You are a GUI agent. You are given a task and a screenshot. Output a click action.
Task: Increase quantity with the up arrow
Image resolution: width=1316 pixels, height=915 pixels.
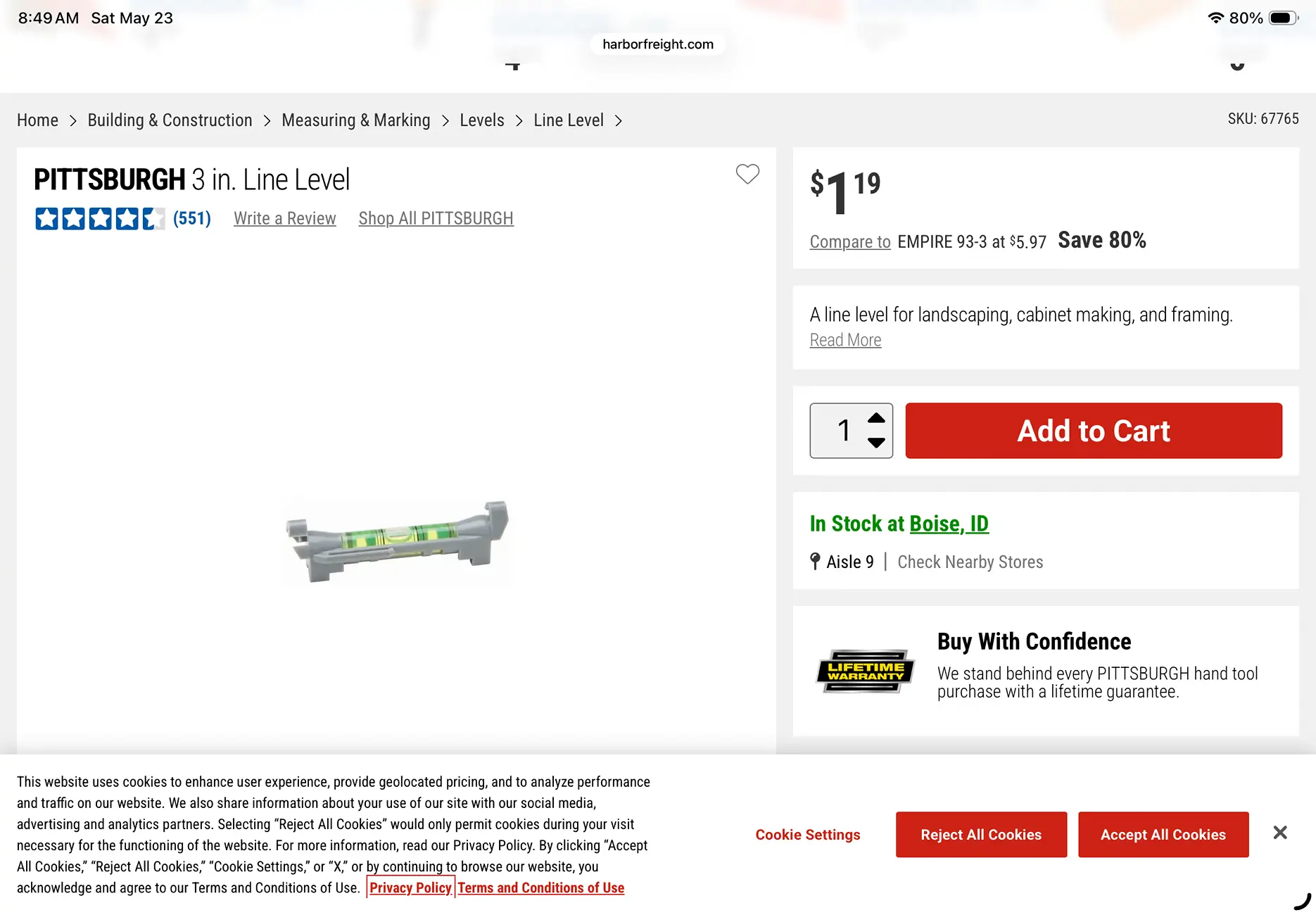(x=876, y=418)
